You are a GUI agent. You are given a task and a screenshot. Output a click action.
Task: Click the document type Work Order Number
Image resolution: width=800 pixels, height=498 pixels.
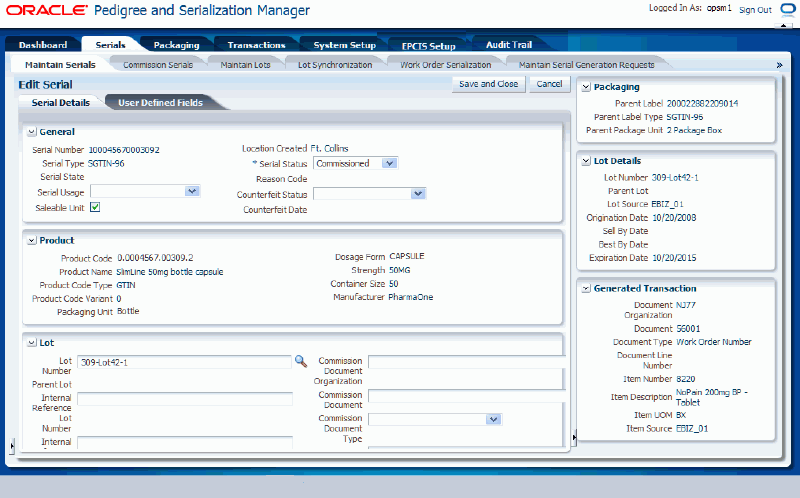(x=714, y=342)
